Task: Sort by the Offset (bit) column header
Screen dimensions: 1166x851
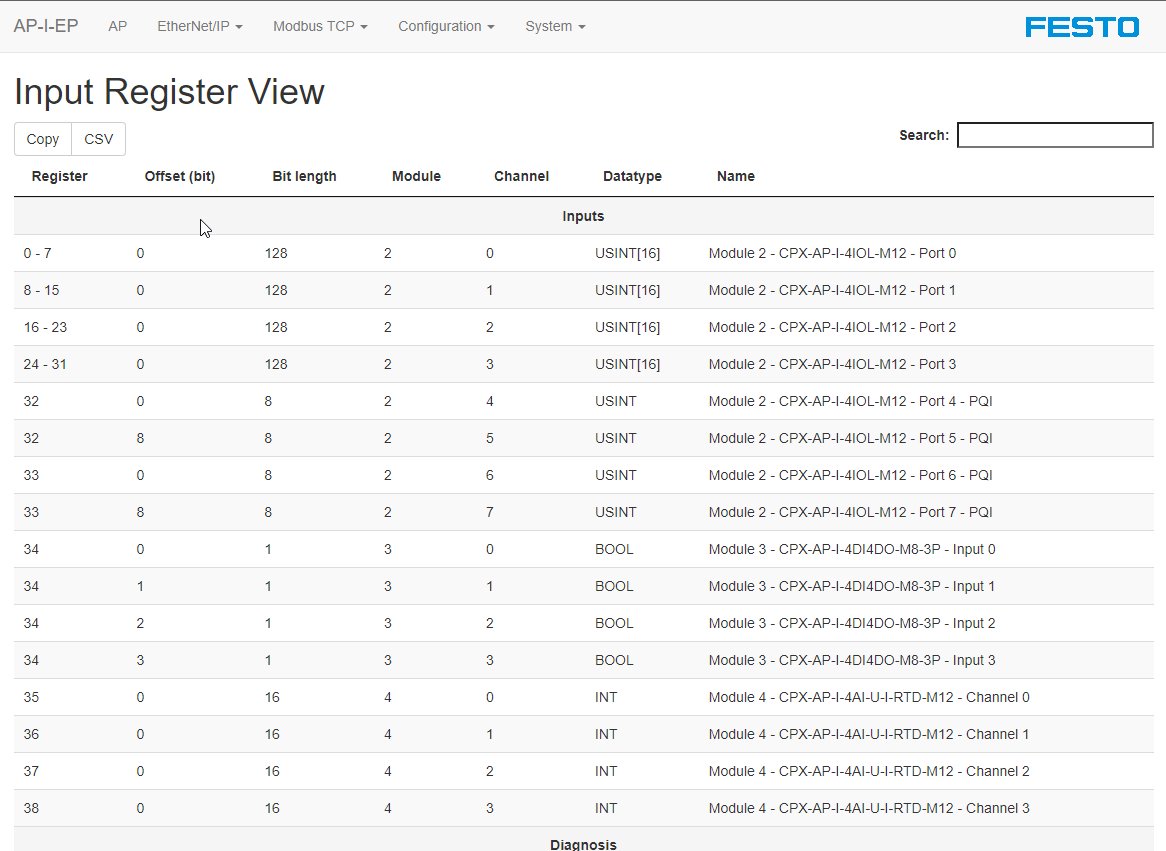Action: pyautogui.click(x=180, y=176)
